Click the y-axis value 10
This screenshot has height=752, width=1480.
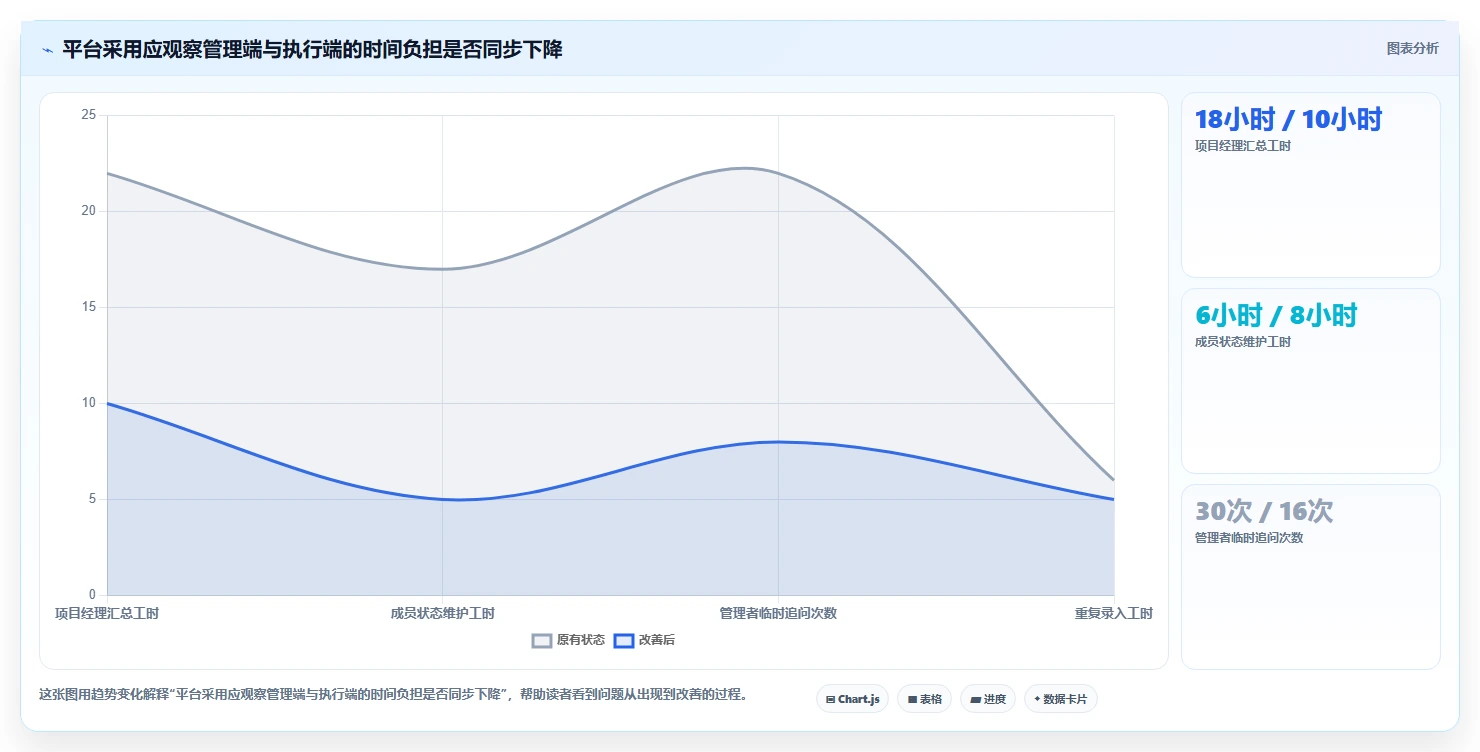[88, 403]
